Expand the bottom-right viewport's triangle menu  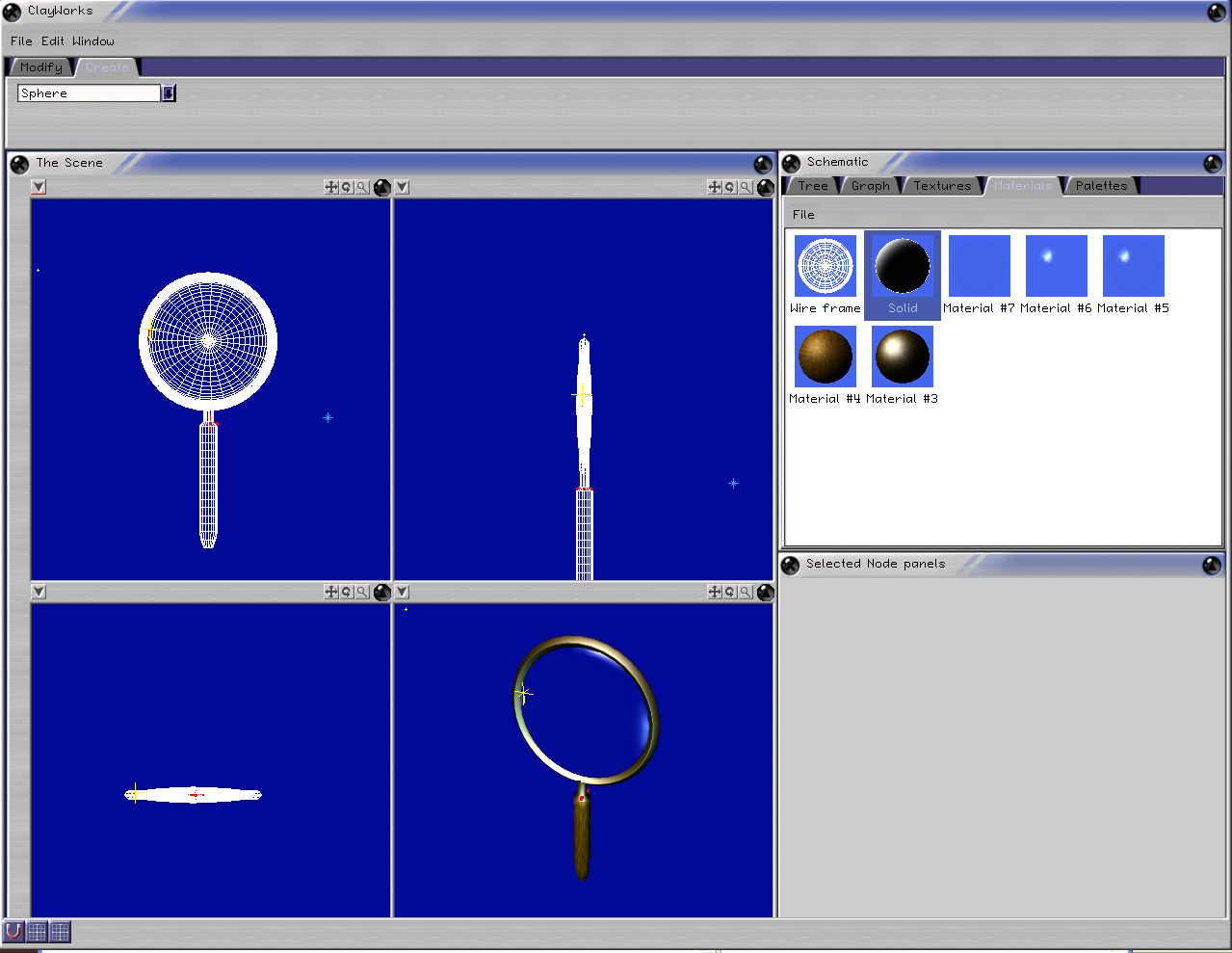(403, 592)
